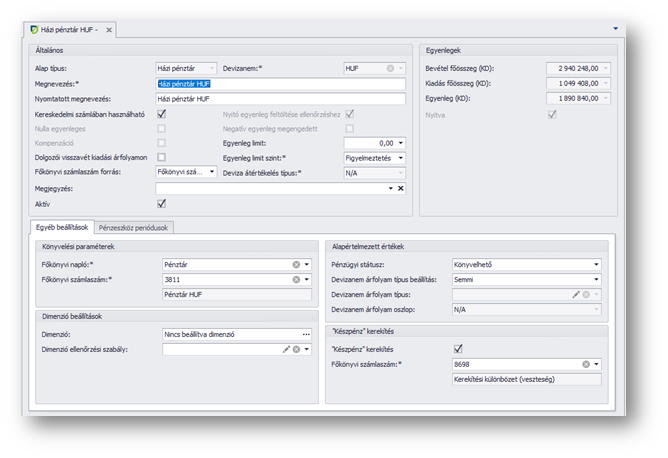
Task: Clear the 8698 rounding account with its X icon
Action: pos(586,364)
